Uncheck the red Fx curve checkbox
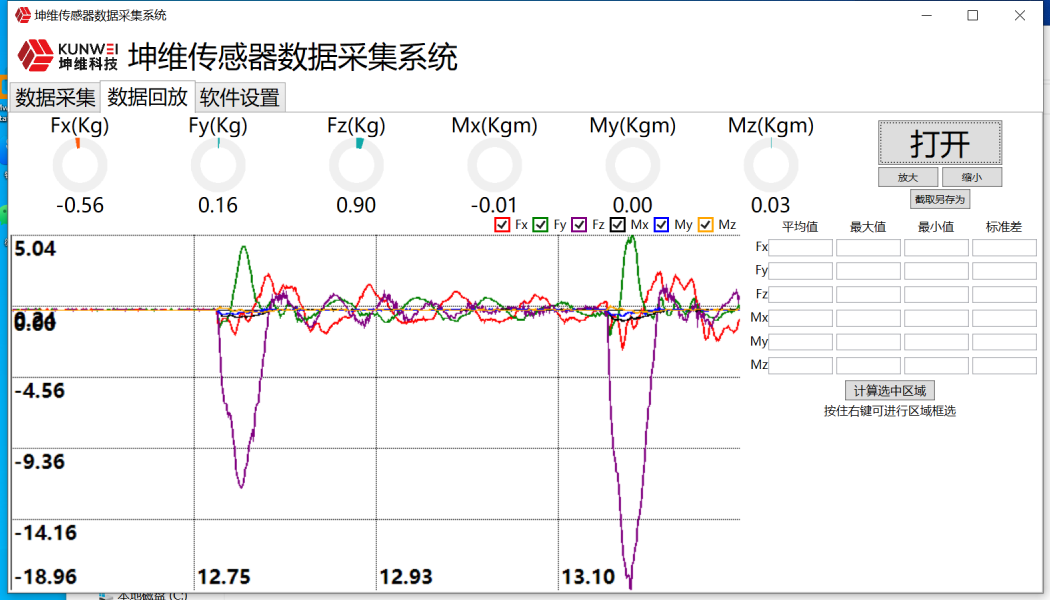 (503, 225)
